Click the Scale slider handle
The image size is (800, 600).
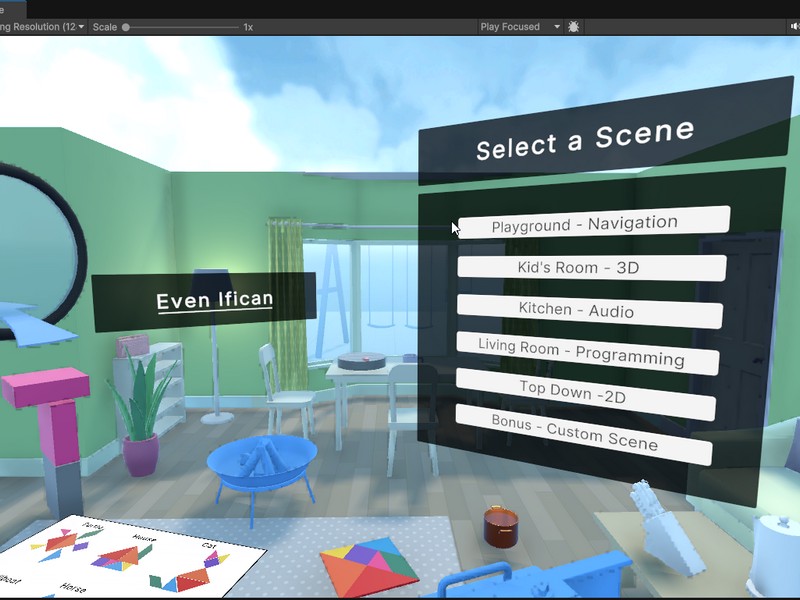[126, 27]
